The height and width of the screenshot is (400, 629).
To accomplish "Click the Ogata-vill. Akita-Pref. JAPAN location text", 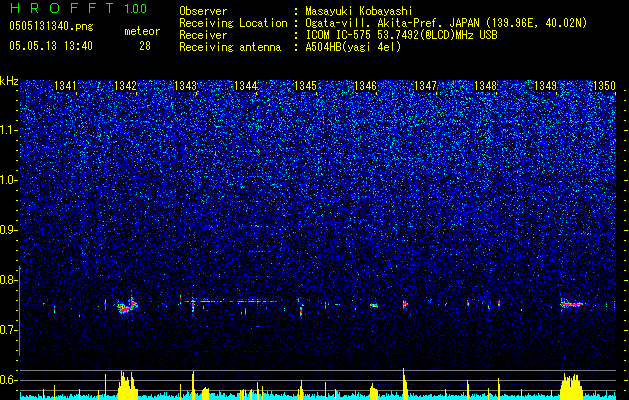I will tap(446, 23).
